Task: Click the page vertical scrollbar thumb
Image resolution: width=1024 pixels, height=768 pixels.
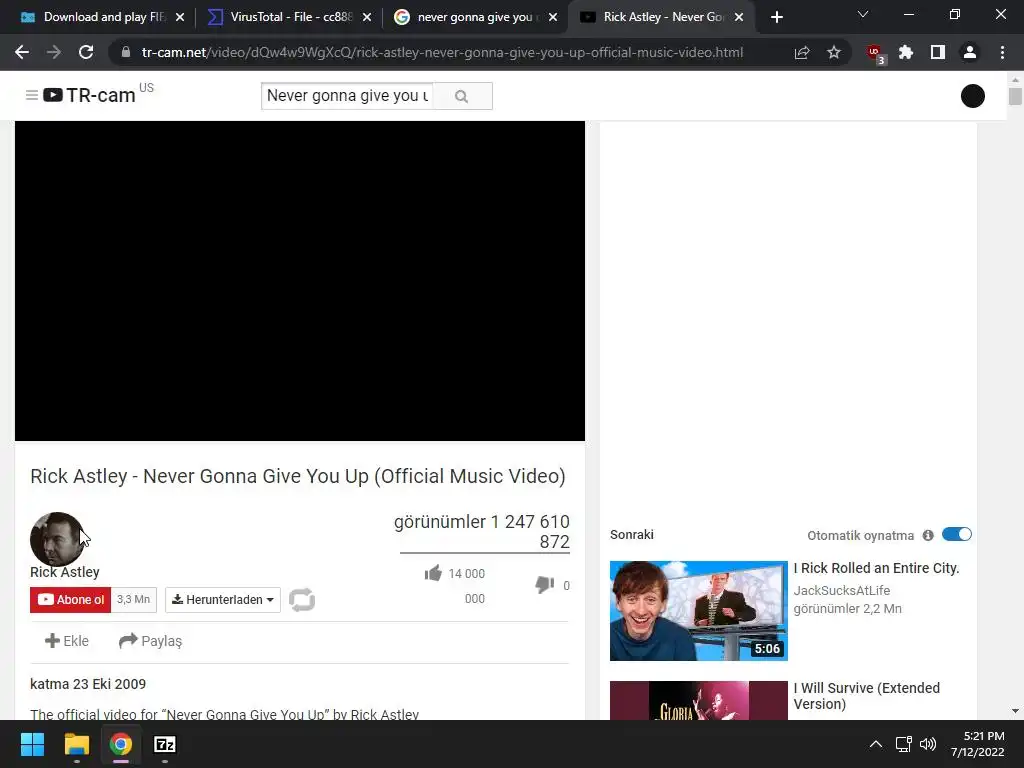Action: 1015,96
